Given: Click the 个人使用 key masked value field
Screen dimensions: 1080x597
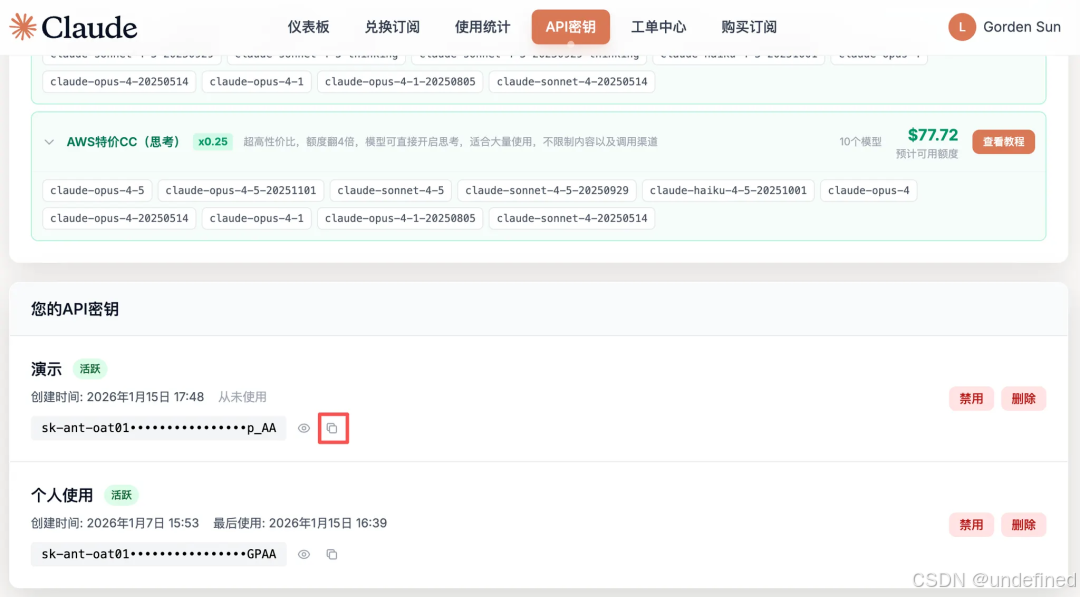Looking at the screenshot, I should [x=158, y=554].
